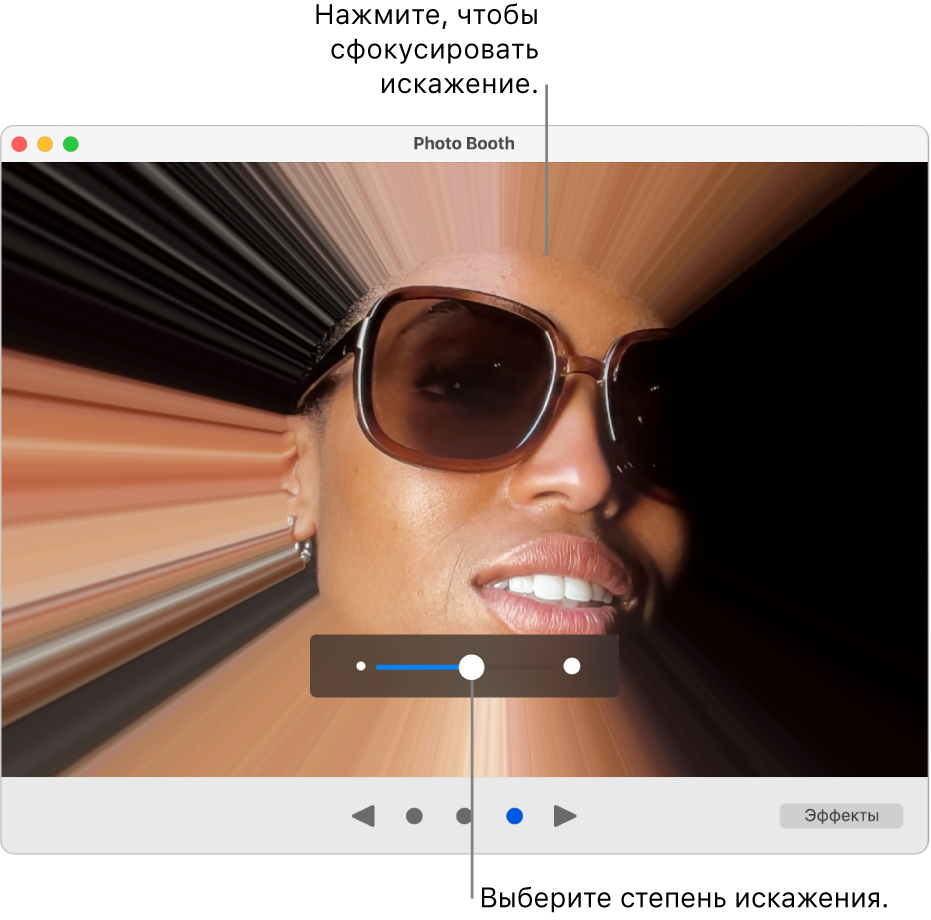The height and width of the screenshot is (920, 931).
Task: Select the second effects page dot
Action: click(x=464, y=817)
